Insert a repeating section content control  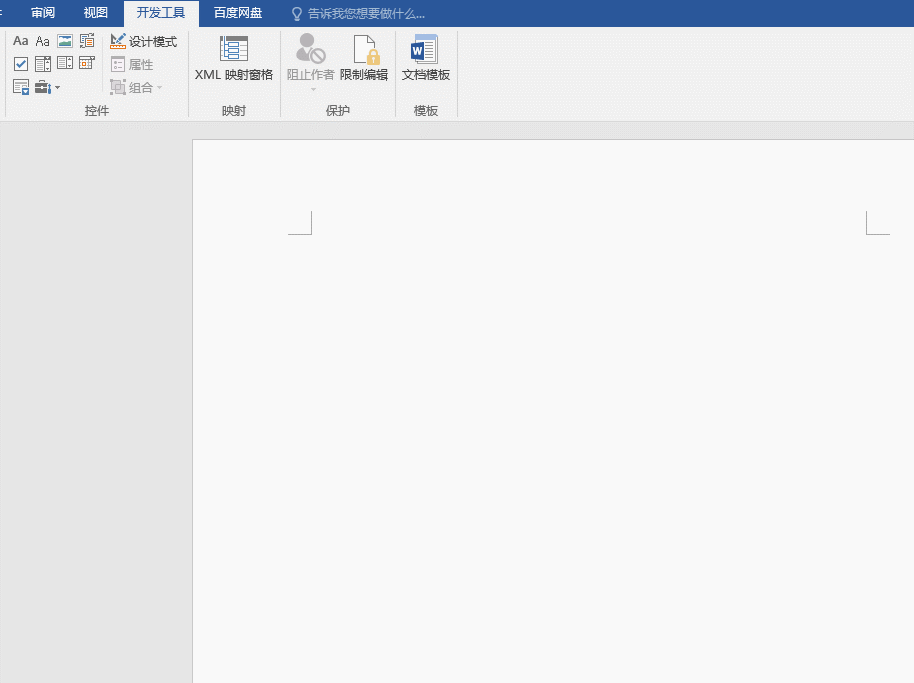pos(20,87)
